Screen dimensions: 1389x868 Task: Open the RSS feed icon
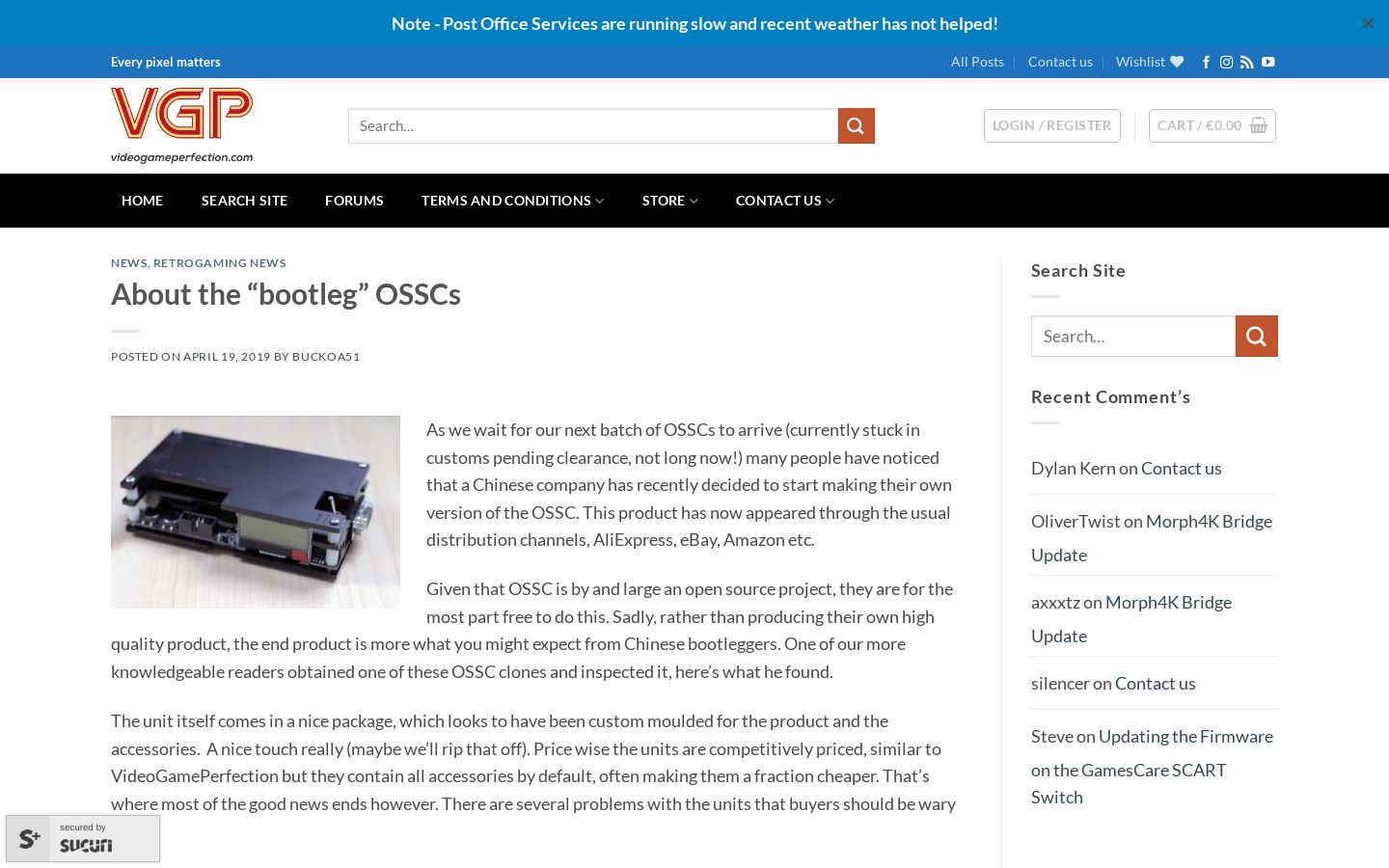coord(1247,62)
